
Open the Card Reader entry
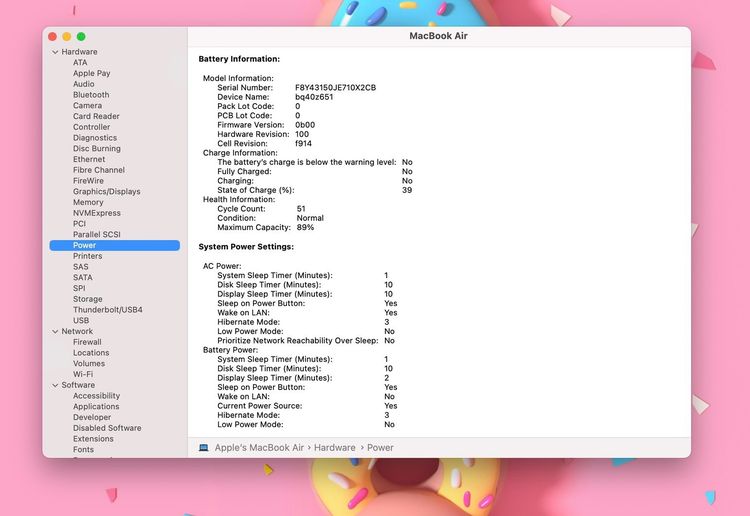click(96, 116)
